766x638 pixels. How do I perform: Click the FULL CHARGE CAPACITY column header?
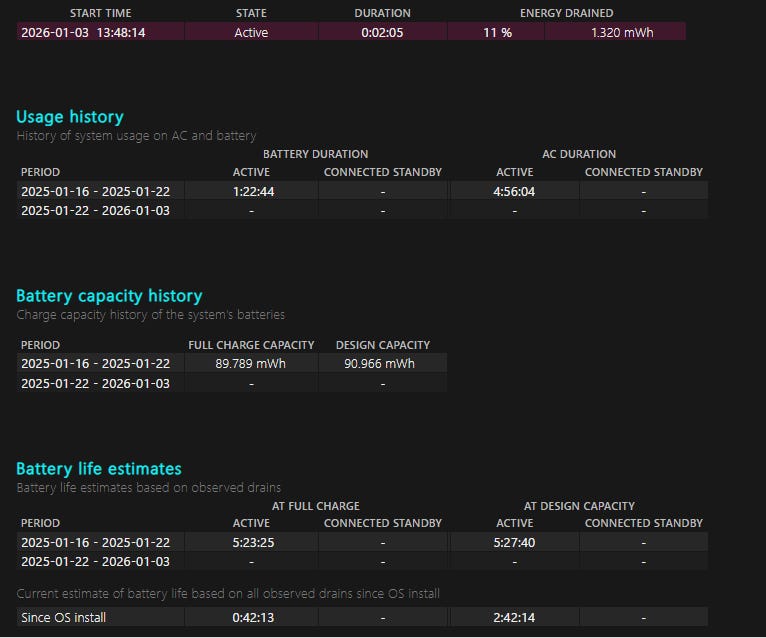[251, 345]
